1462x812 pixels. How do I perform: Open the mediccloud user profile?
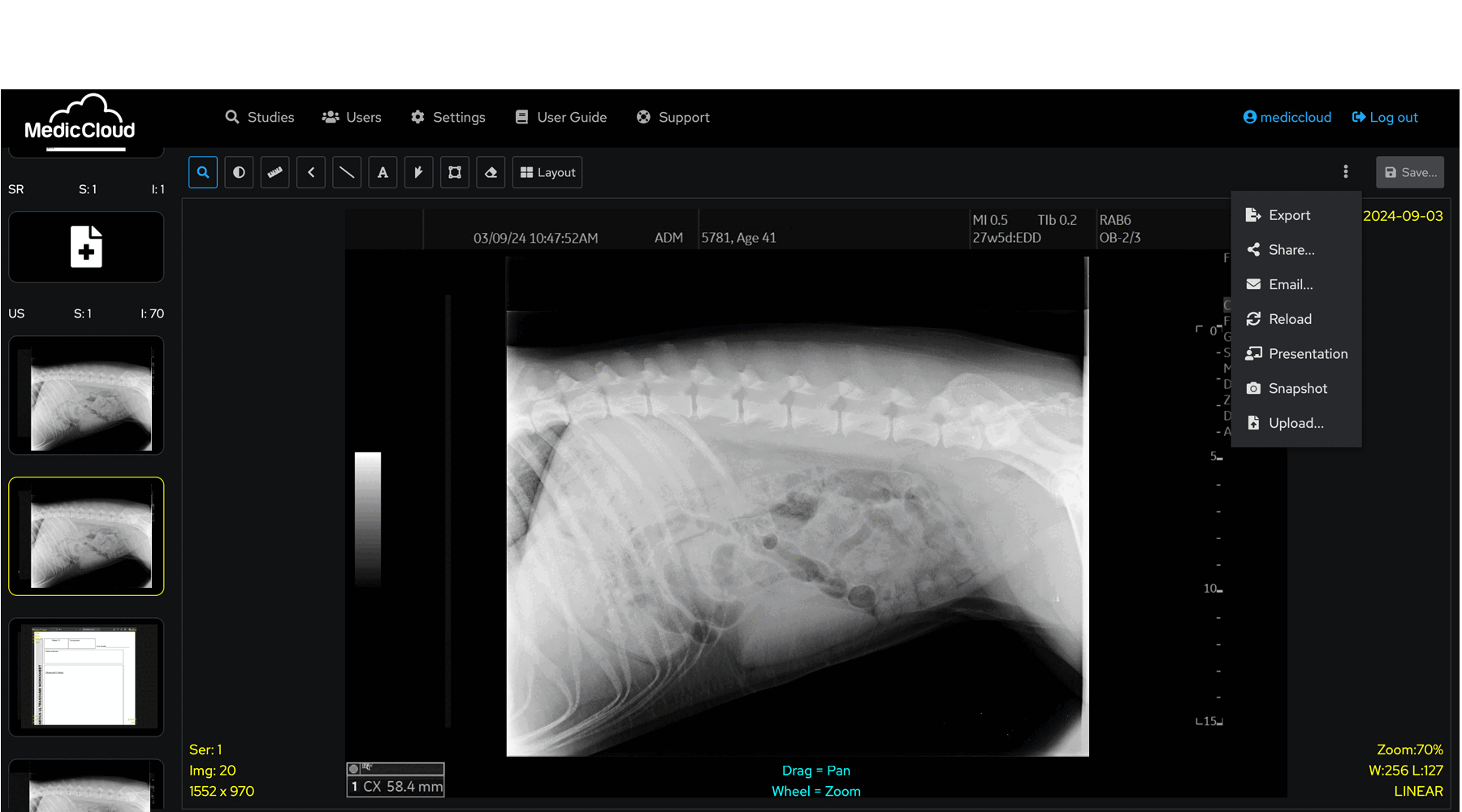(x=1287, y=117)
